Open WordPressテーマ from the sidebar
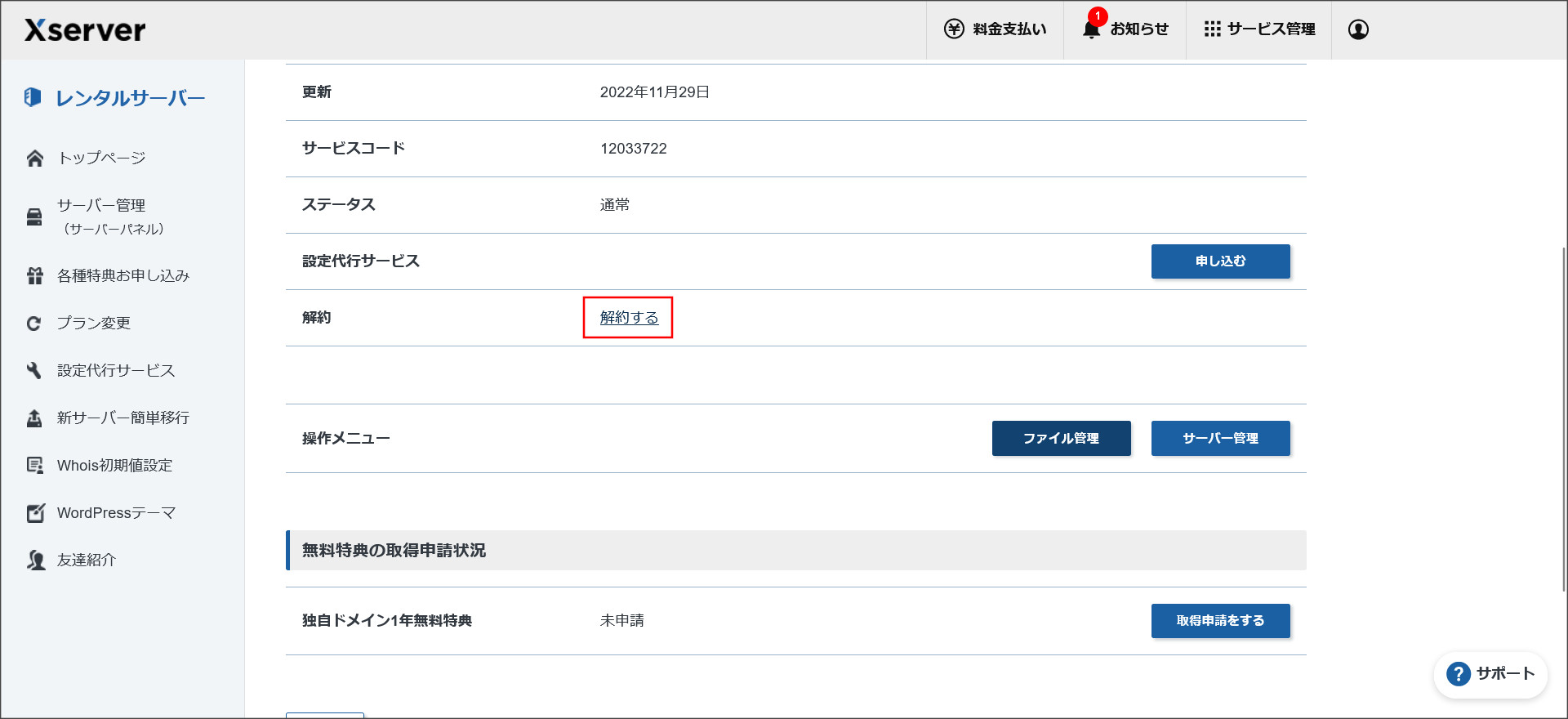This screenshot has height=719, width=1568. tap(116, 513)
